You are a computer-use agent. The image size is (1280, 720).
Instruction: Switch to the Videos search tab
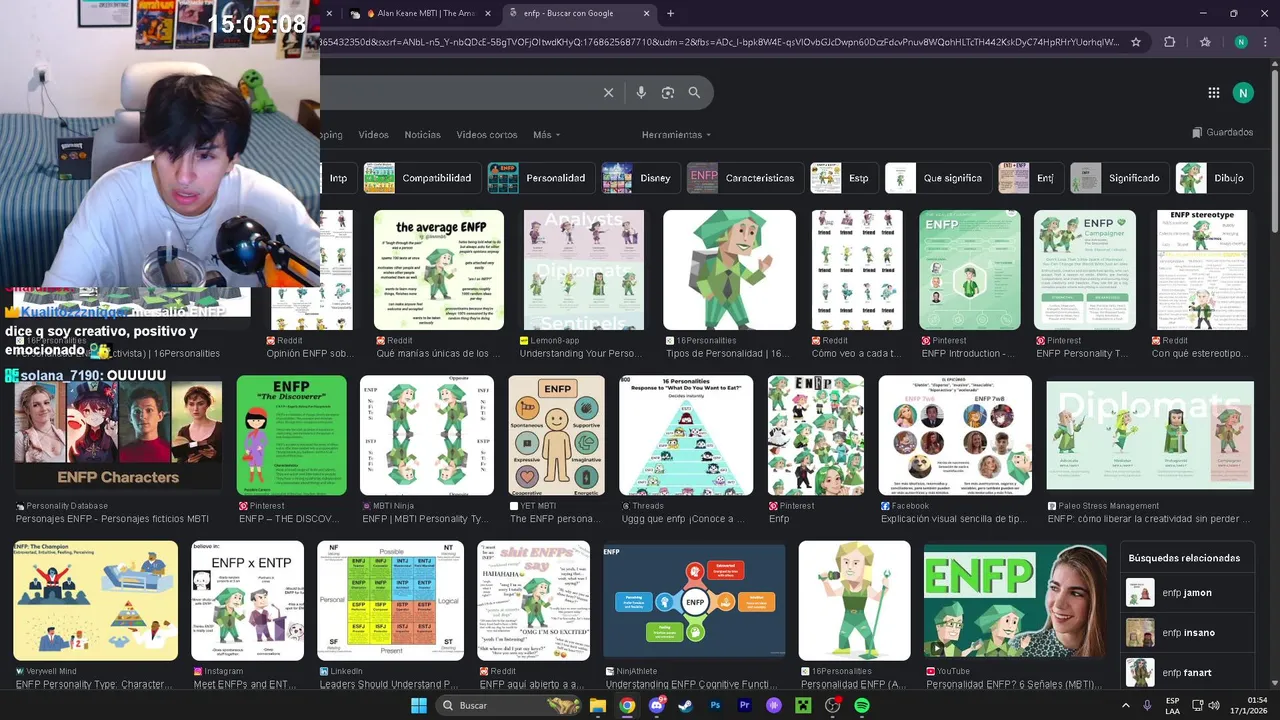click(373, 135)
